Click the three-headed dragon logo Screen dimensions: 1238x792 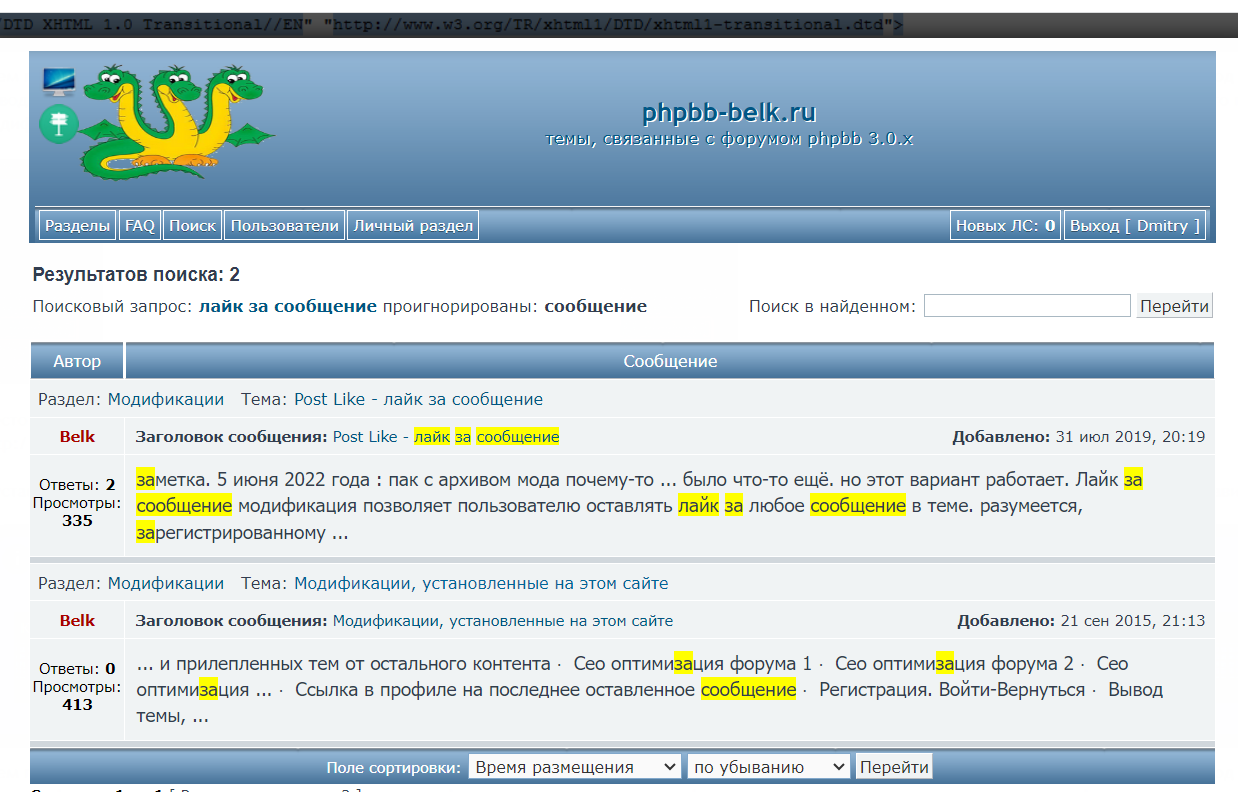(x=178, y=121)
